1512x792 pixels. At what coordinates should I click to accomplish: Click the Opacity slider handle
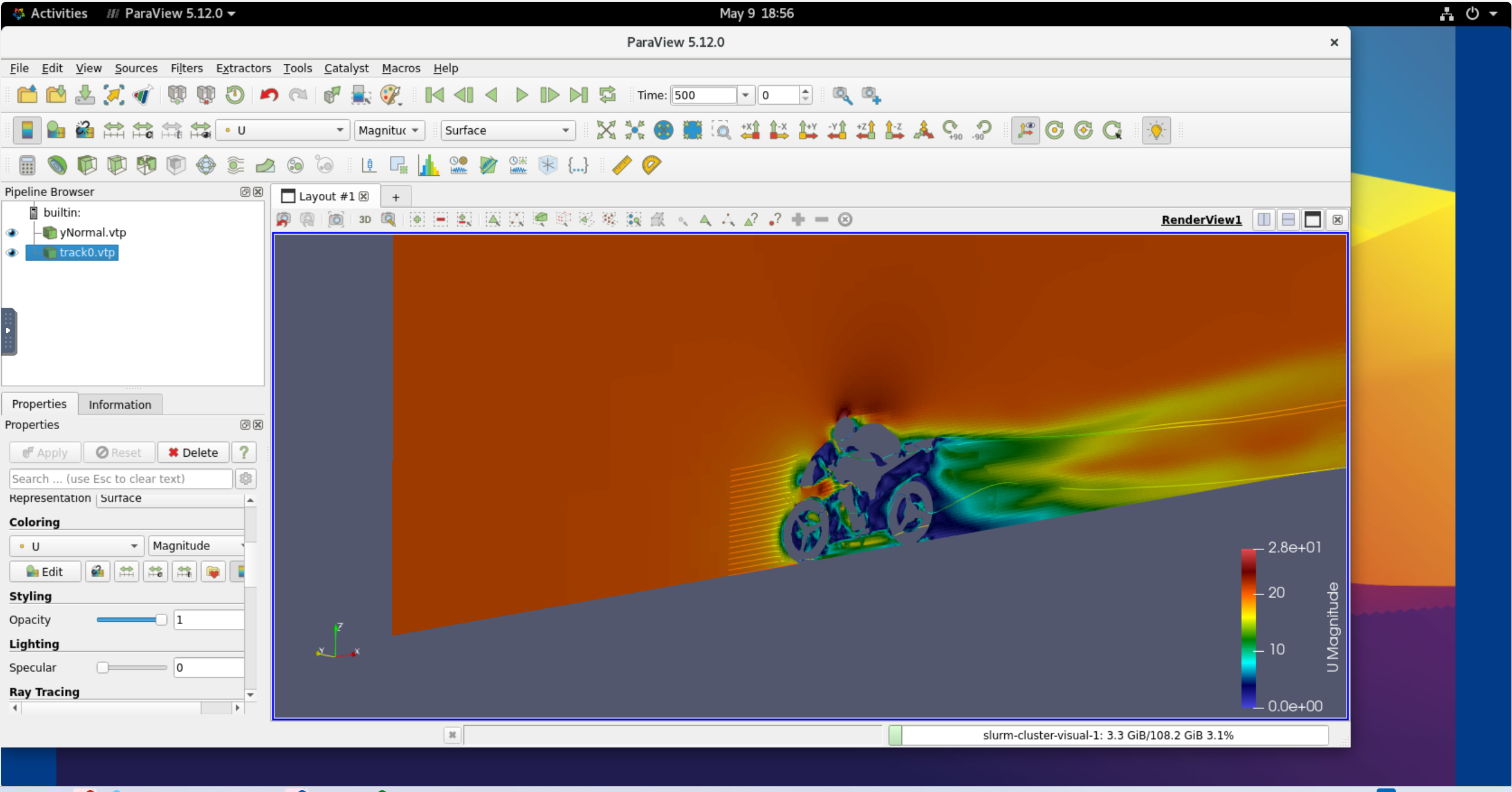pyautogui.click(x=161, y=620)
